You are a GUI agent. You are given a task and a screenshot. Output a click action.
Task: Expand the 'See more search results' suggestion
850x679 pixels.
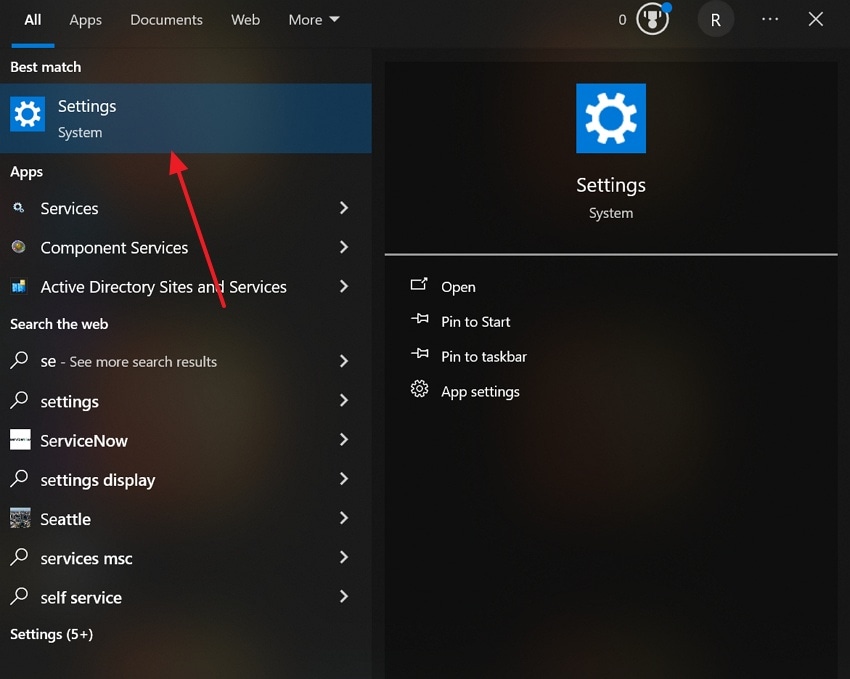point(344,361)
